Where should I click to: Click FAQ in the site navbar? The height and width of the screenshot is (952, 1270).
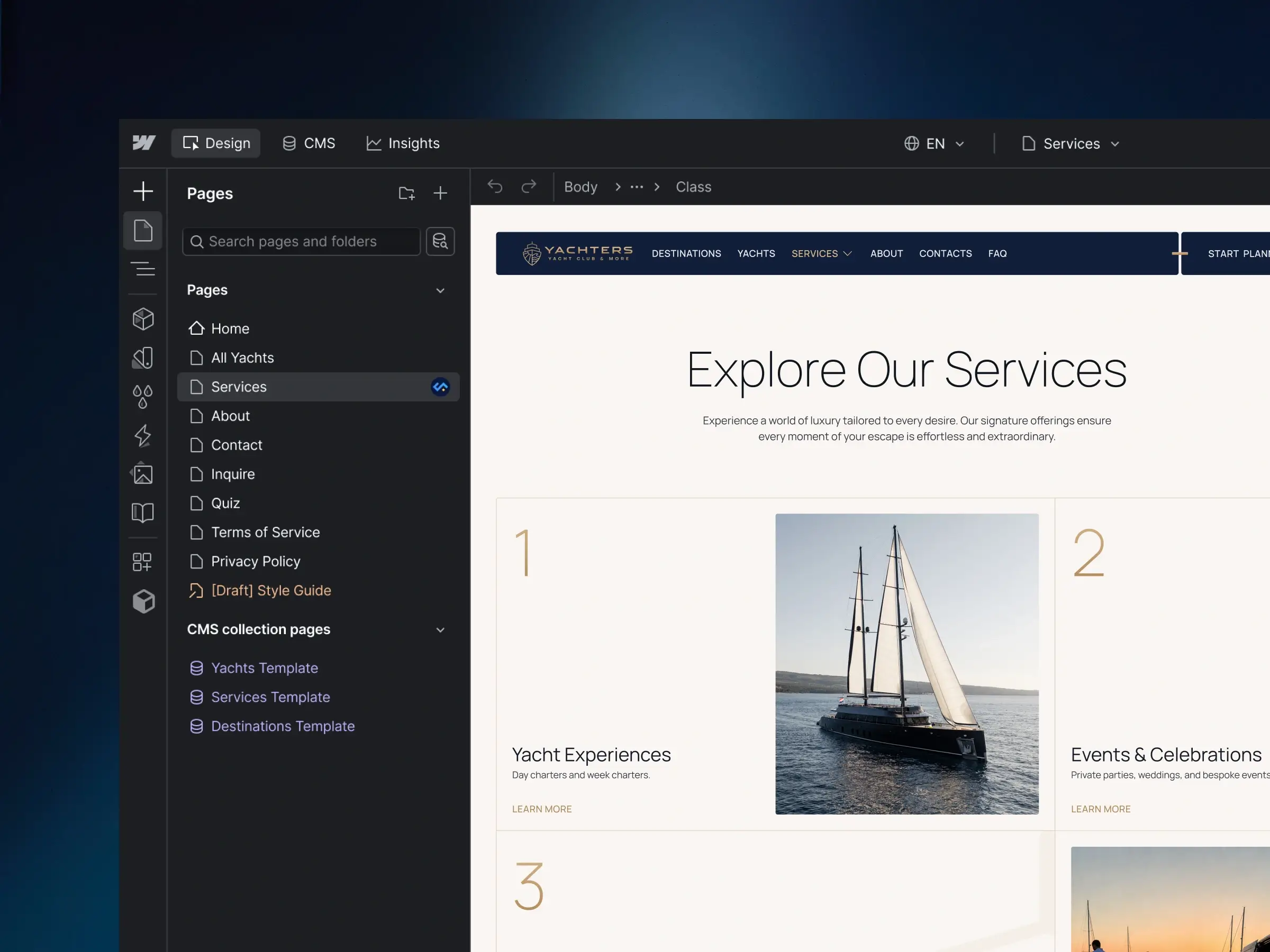tap(997, 254)
